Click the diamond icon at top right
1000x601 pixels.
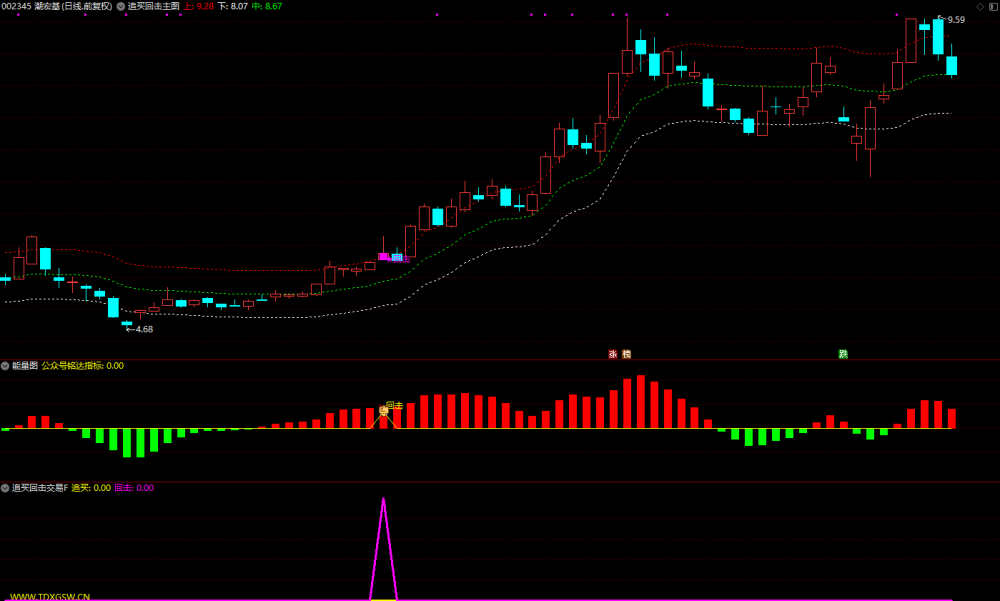coord(980,6)
